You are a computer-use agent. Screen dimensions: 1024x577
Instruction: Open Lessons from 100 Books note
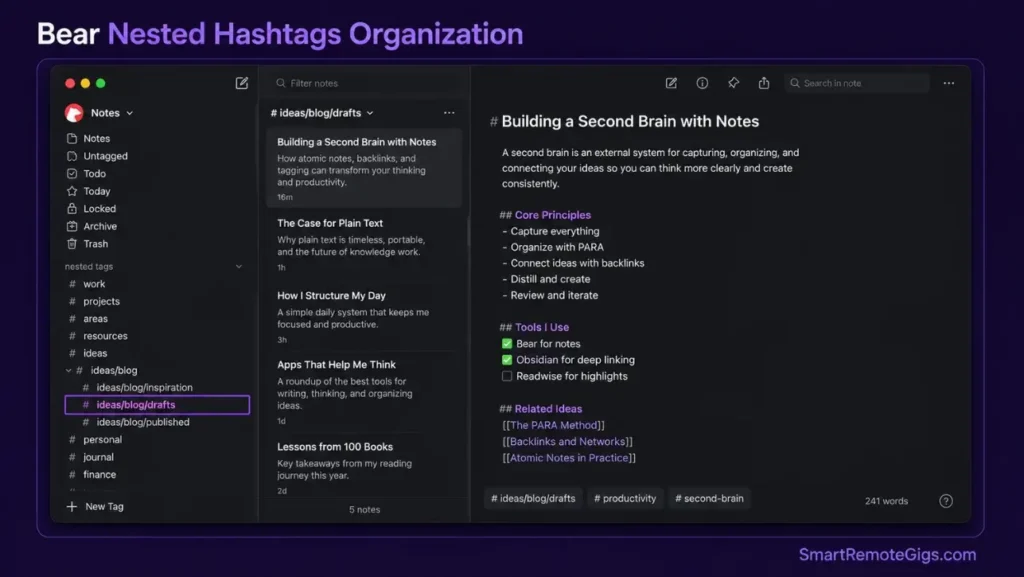point(364,467)
